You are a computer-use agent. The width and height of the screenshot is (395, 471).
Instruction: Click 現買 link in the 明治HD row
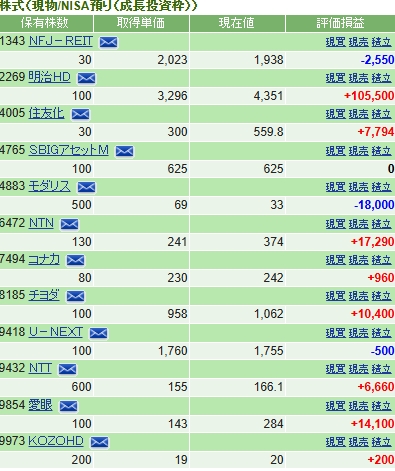[335, 78]
